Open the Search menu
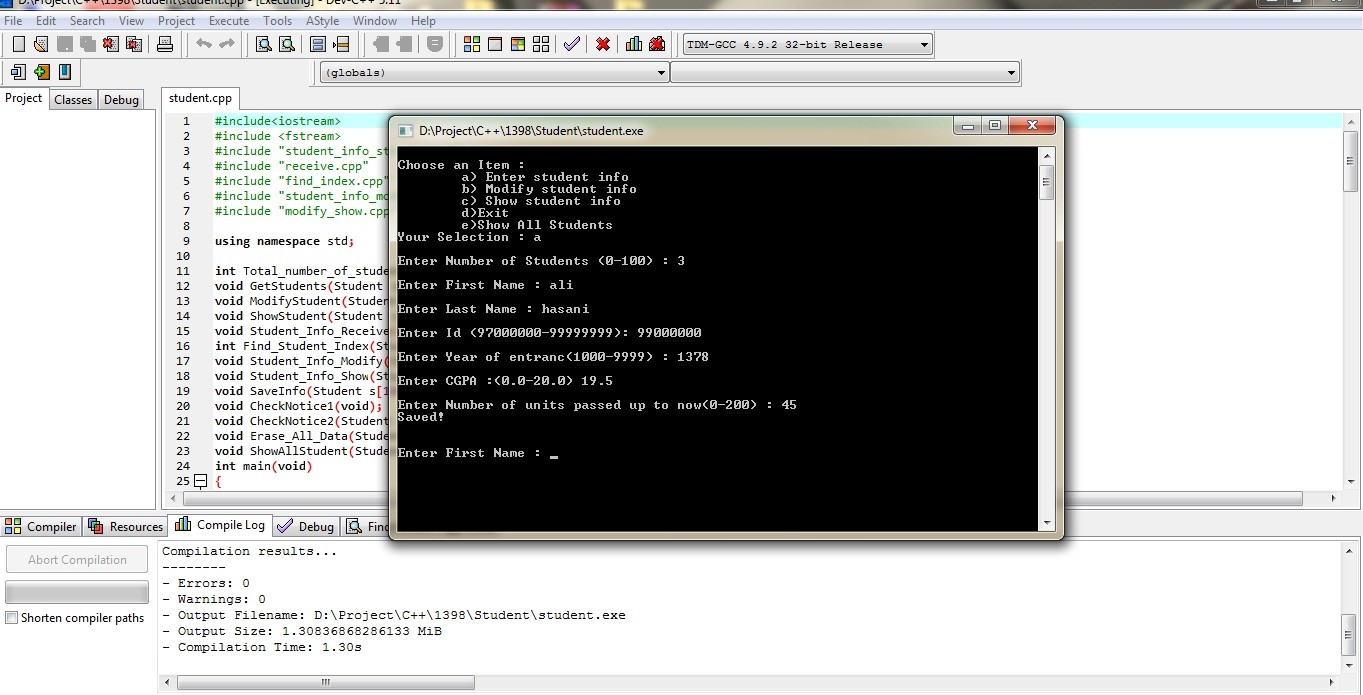This screenshot has width=1363, height=695. pyautogui.click(x=87, y=20)
